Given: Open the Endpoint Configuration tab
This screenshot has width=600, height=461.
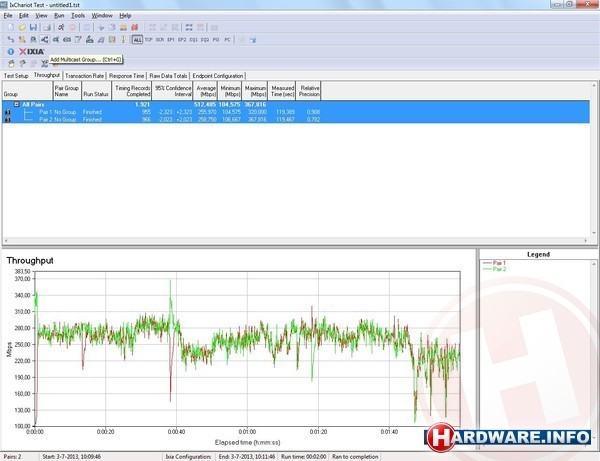Looking at the screenshot, I should (218, 75).
